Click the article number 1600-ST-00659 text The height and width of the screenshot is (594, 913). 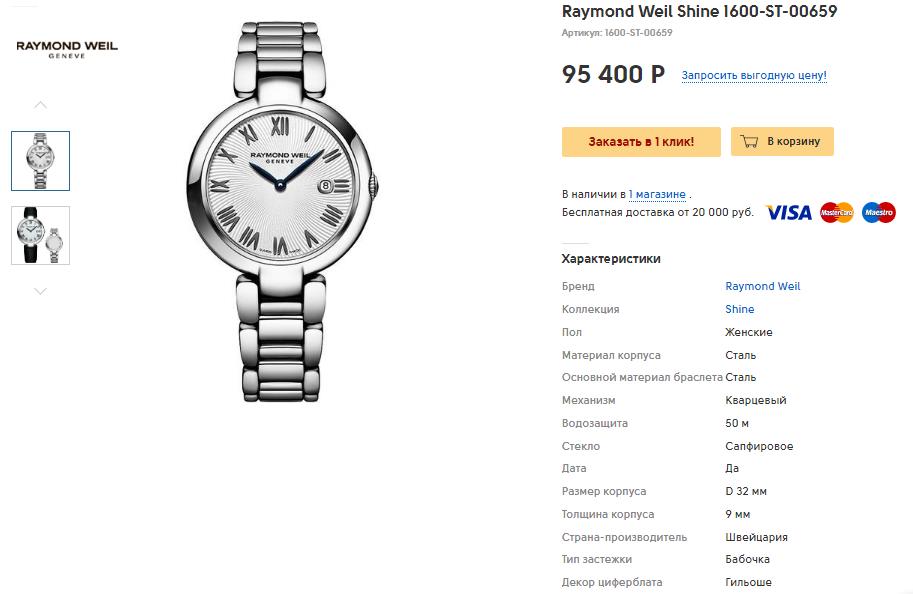638,33
